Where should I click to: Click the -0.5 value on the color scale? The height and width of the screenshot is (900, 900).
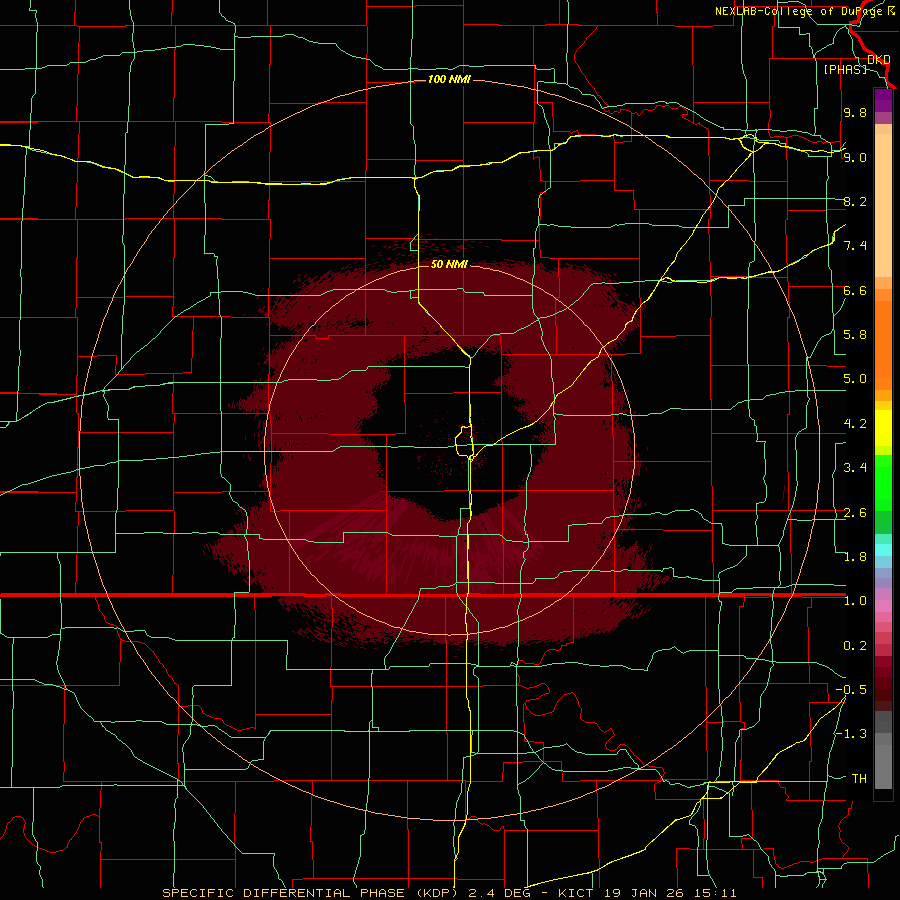click(x=851, y=690)
